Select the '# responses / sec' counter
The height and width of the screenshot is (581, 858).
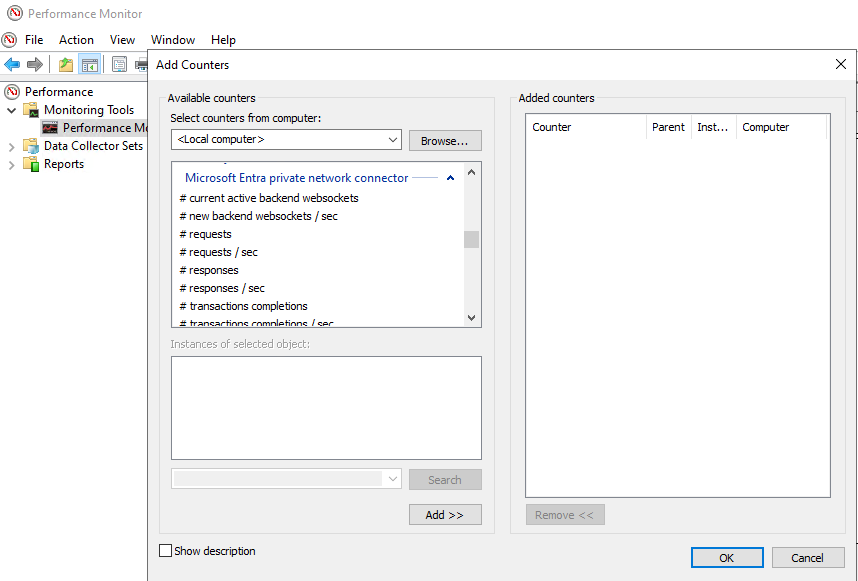point(222,288)
